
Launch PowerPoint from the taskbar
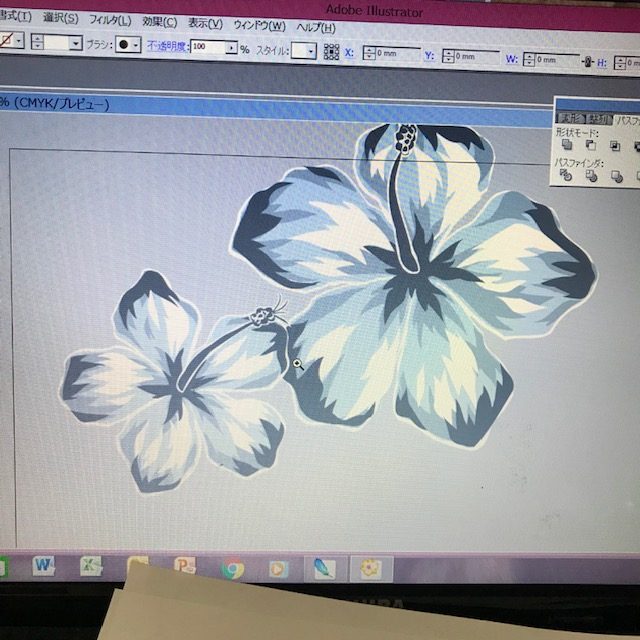click(185, 567)
